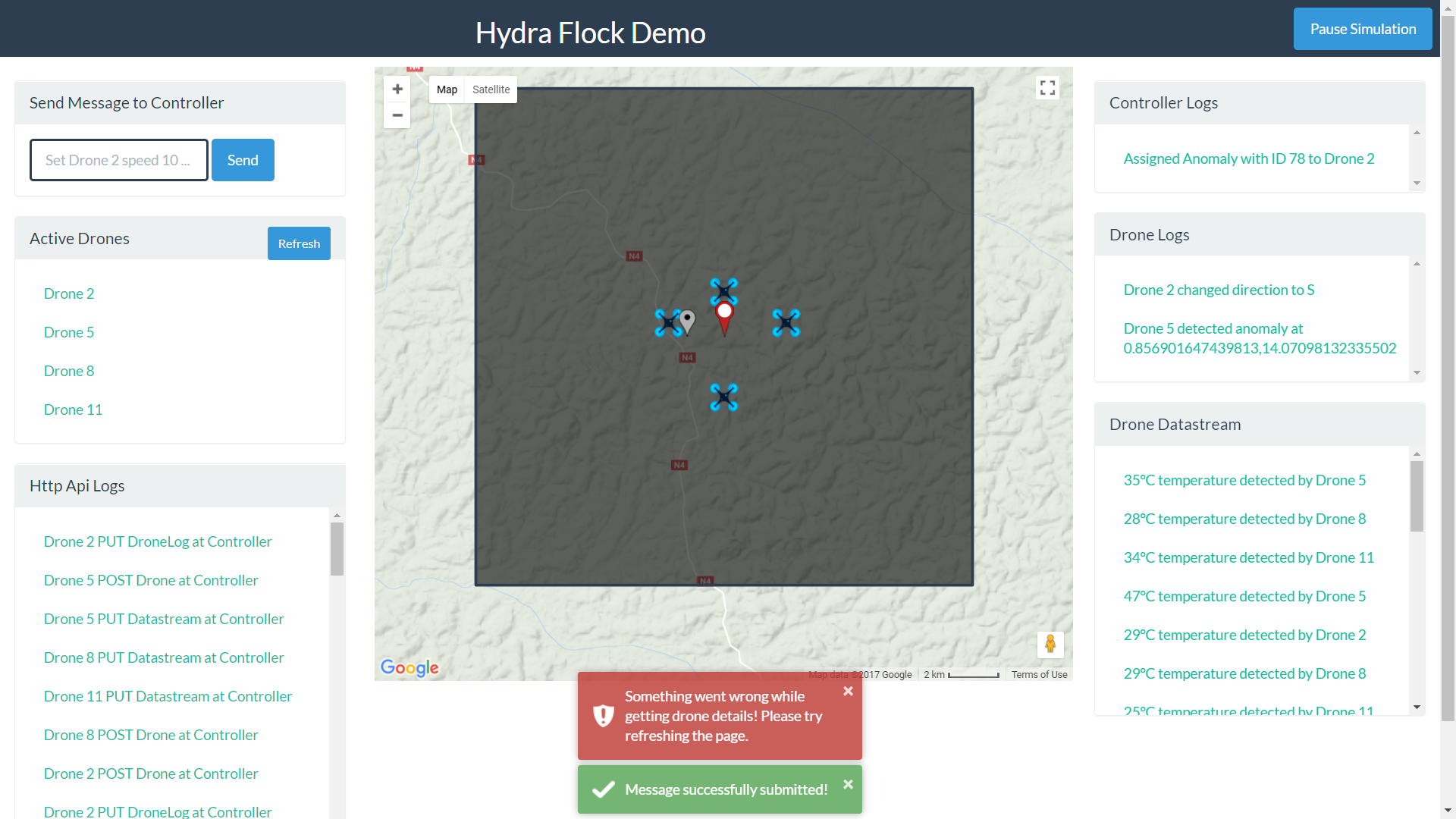Viewport: 1456px width, 819px height.
Task: Click Drone Datastream scrollbar thumb
Action: coord(1417,495)
